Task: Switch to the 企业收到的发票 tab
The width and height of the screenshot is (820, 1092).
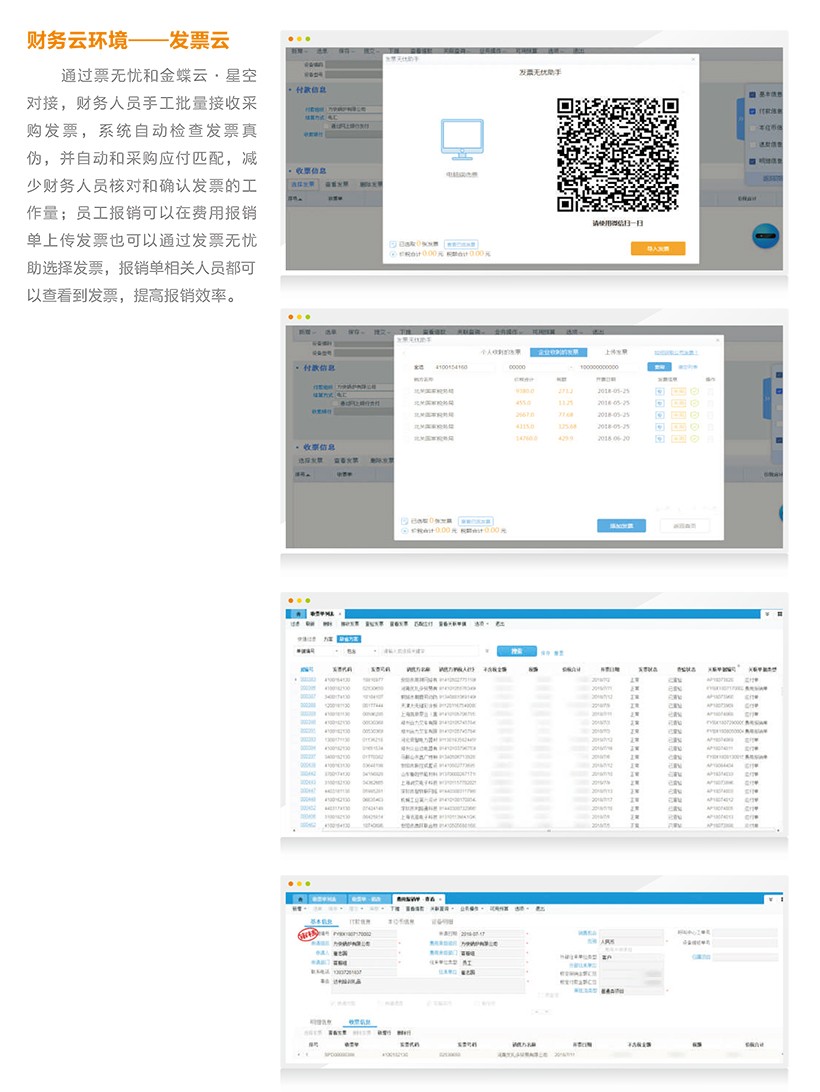Action: (x=558, y=352)
